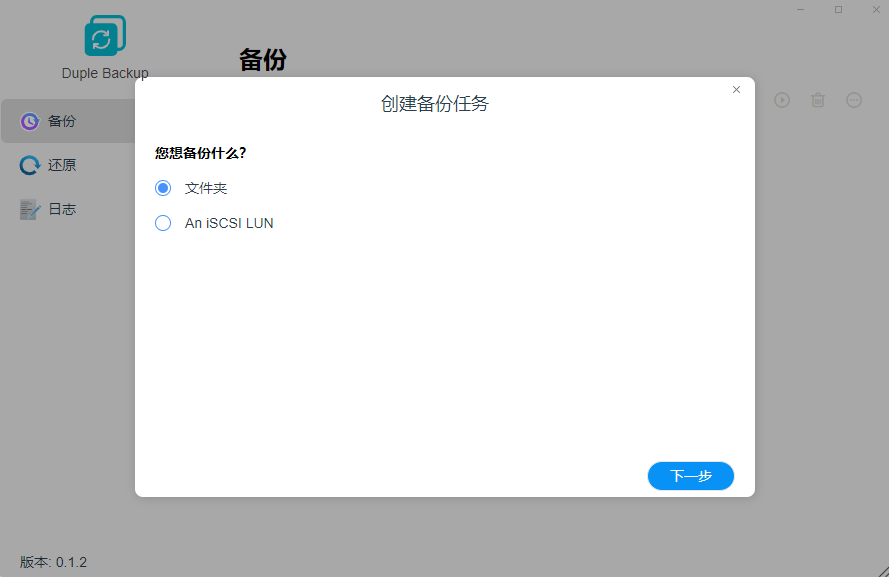The image size is (889, 577).
Task: Click the 创建备份任务 dialog title
Action: pyautogui.click(x=434, y=104)
